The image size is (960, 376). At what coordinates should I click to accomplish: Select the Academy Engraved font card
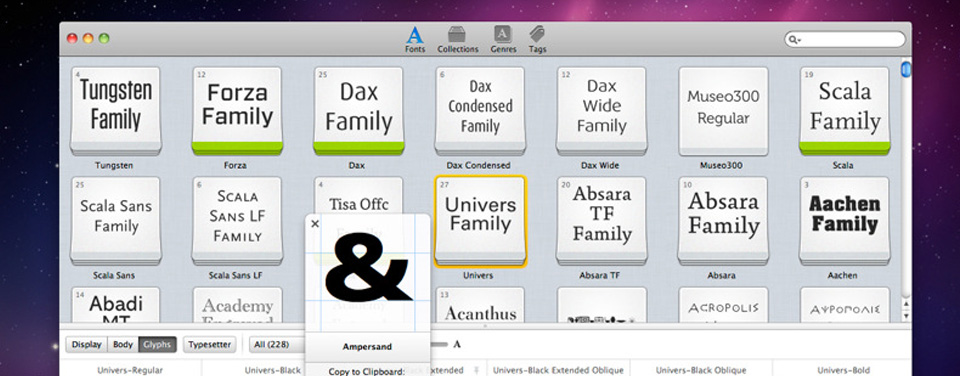click(237, 305)
